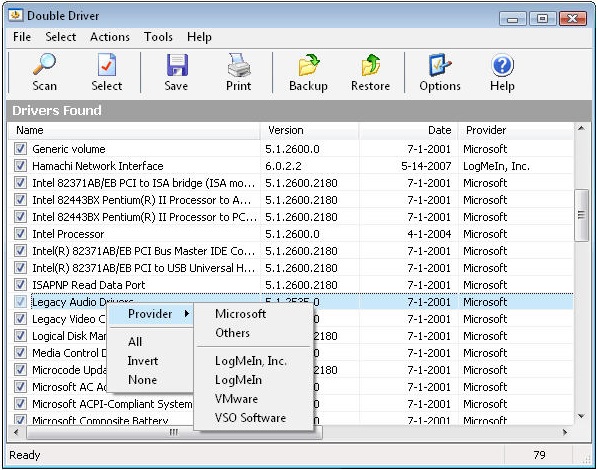Click the Scan magnifier icon
598x470 pixels.
(x=44, y=64)
